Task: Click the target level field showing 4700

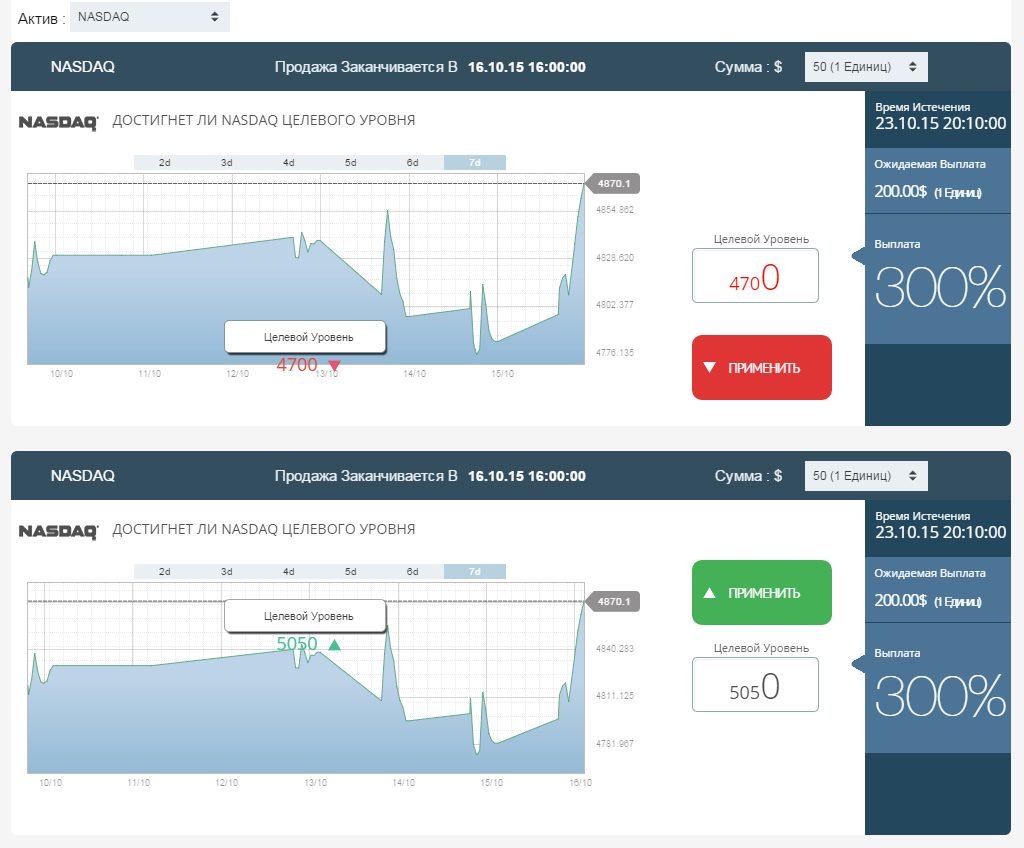Action: (755, 276)
